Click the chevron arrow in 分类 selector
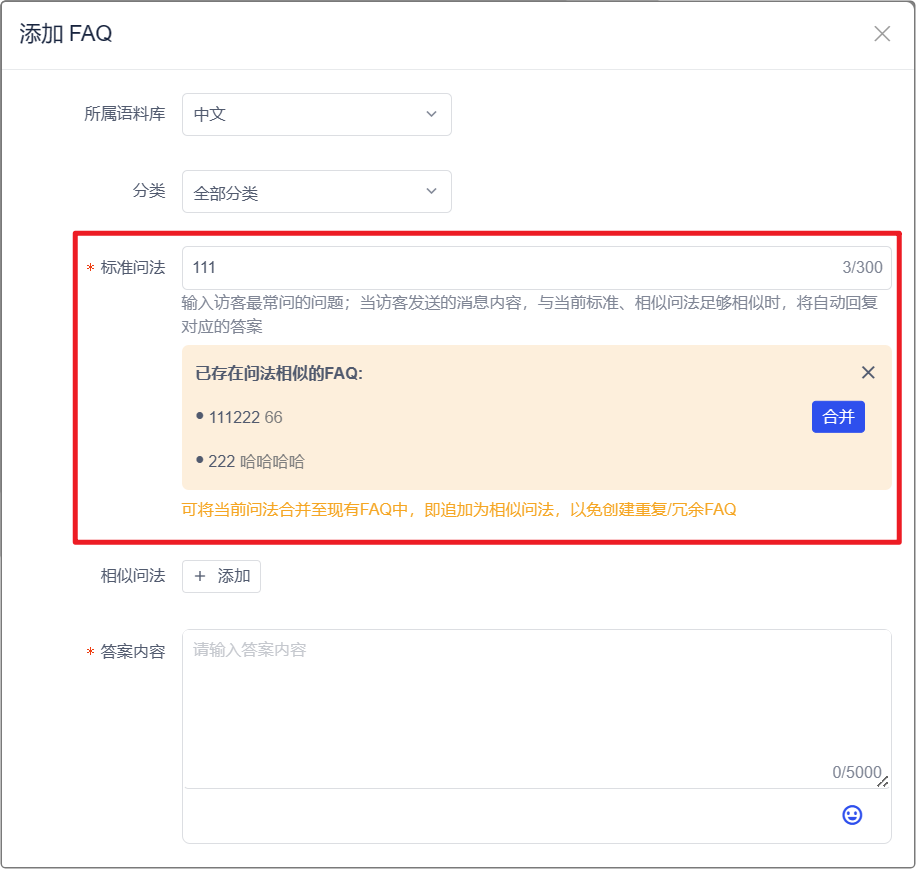The height and width of the screenshot is (869, 916). 431,191
